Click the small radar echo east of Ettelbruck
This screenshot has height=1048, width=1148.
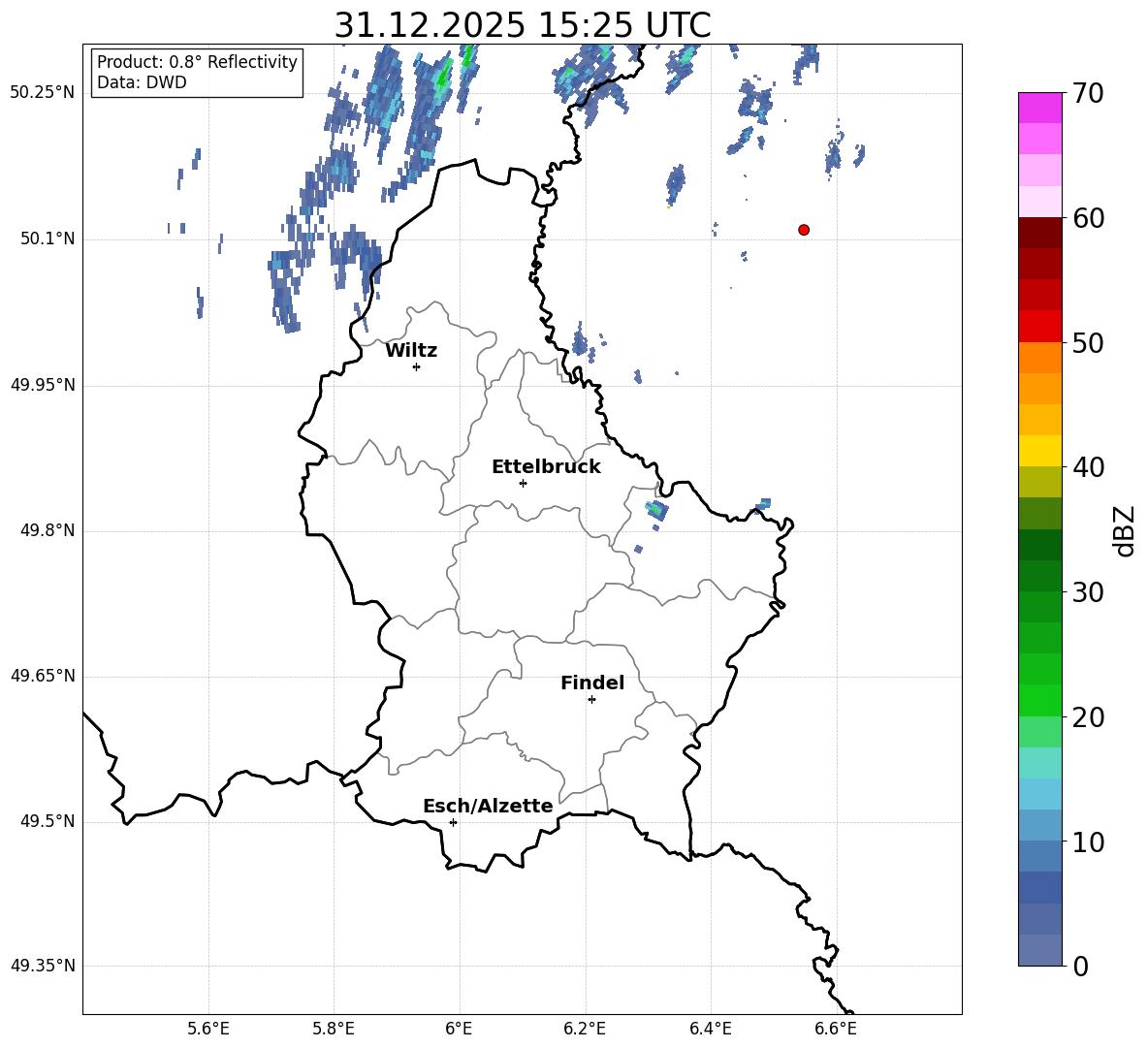pos(656,509)
